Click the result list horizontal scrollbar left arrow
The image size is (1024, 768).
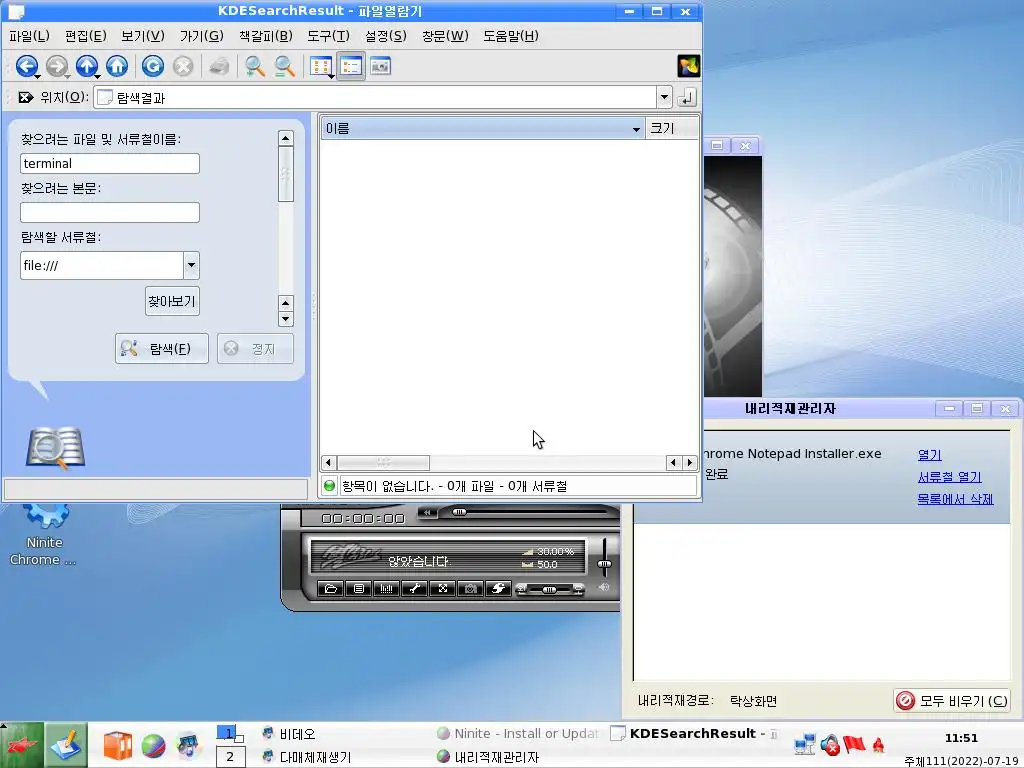click(x=328, y=462)
